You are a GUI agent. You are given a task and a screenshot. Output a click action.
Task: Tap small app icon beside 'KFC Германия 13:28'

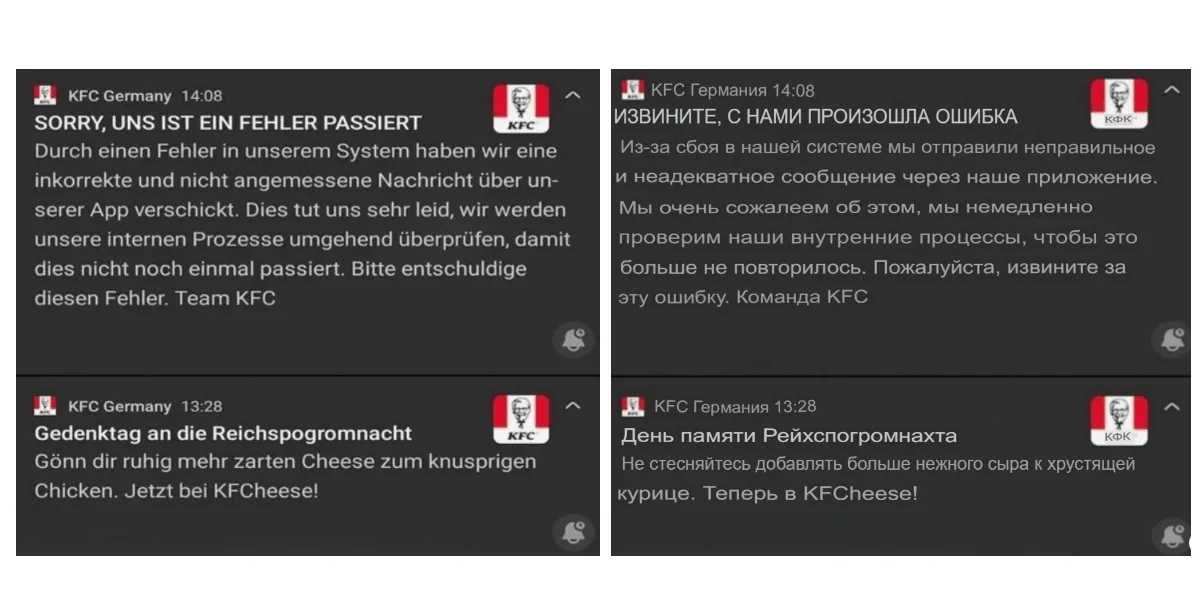pyautogui.click(x=632, y=406)
